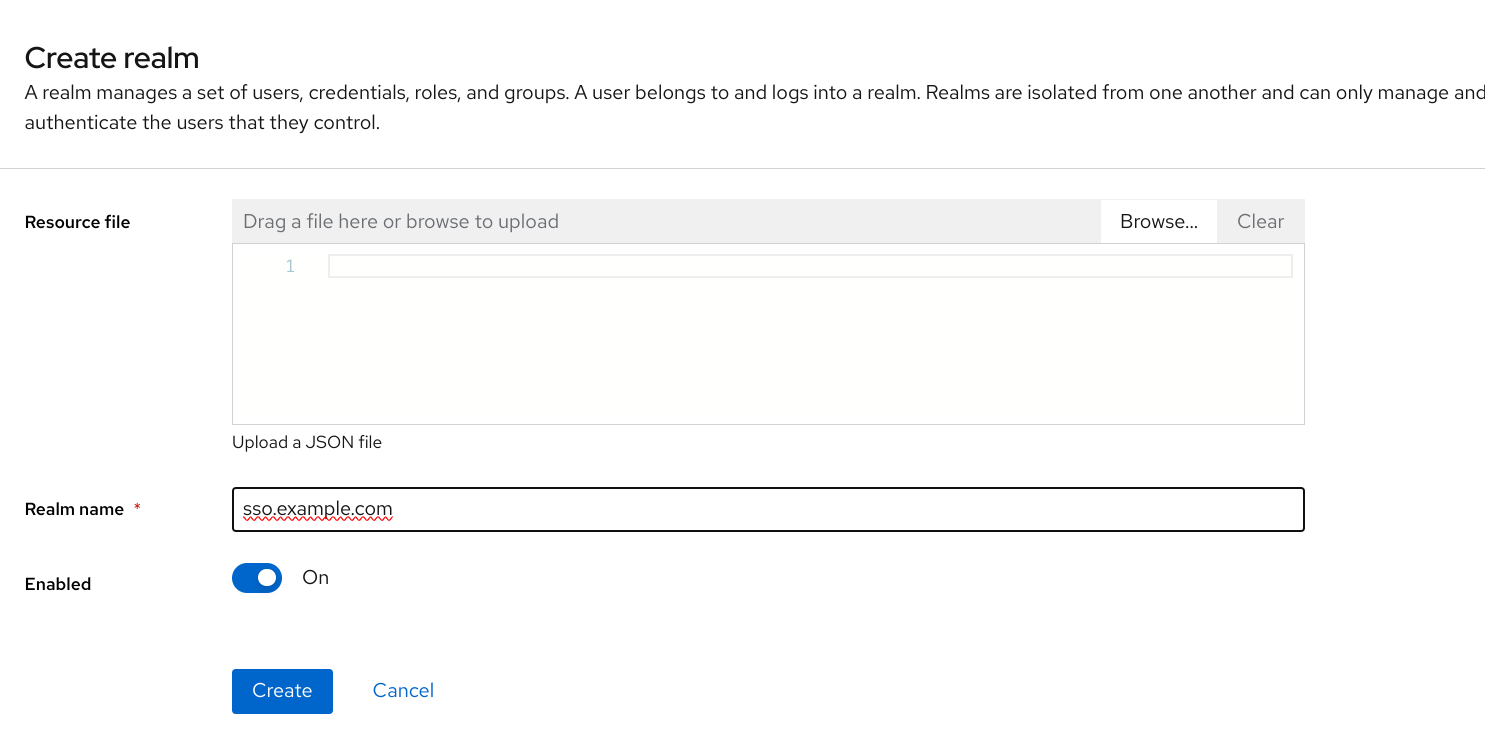Image resolution: width=1485 pixels, height=740 pixels.
Task: Toggle the Enabled switch off
Action: [257, 578]
